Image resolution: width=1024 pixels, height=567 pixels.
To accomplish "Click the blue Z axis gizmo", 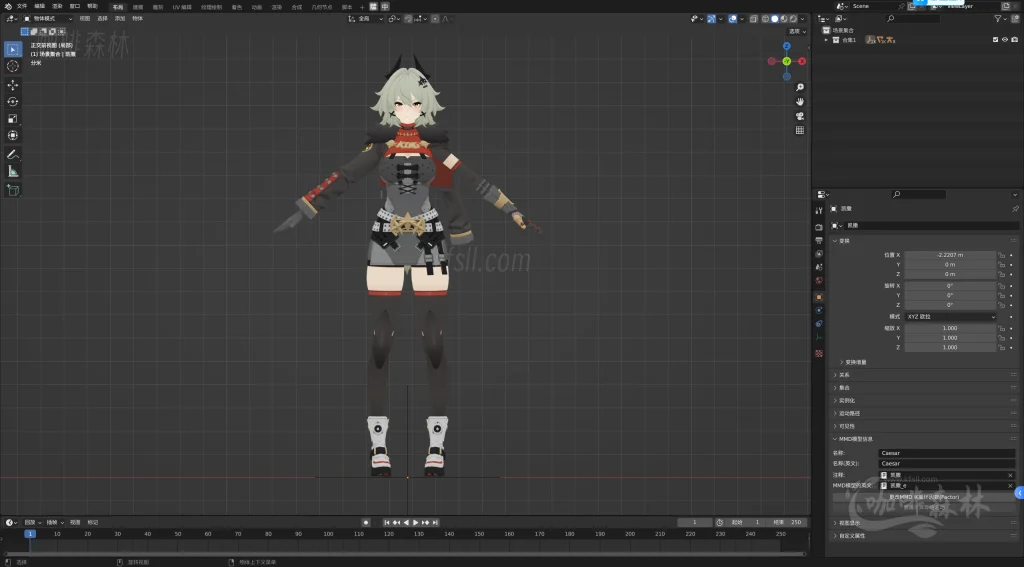I will [x=787, y=46].
